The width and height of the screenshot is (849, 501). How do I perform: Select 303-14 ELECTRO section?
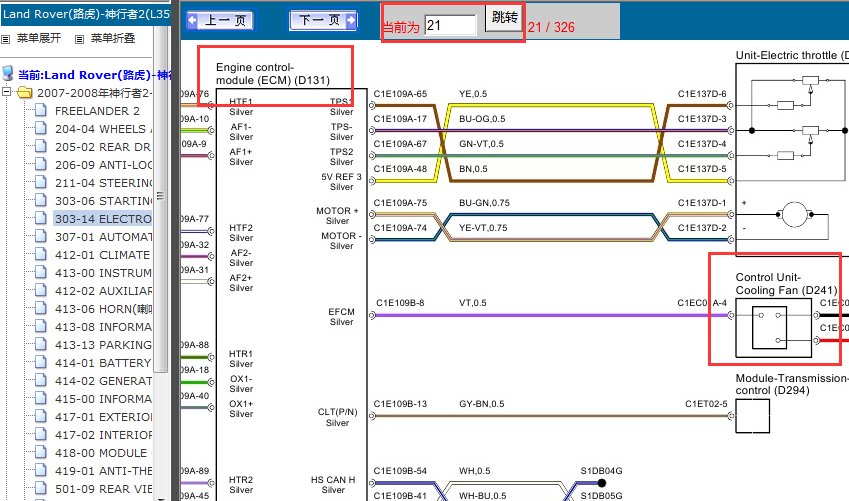(103, 219)
